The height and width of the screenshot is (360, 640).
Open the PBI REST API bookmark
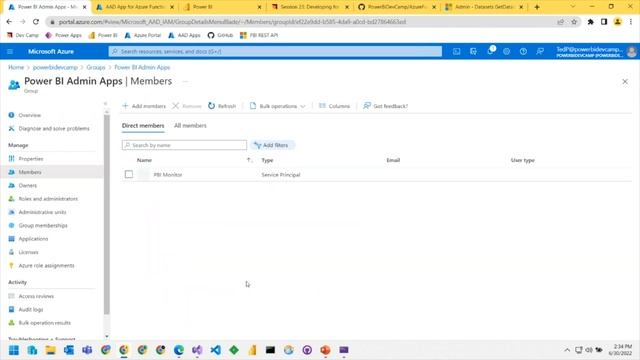click(x=259, y=36)
